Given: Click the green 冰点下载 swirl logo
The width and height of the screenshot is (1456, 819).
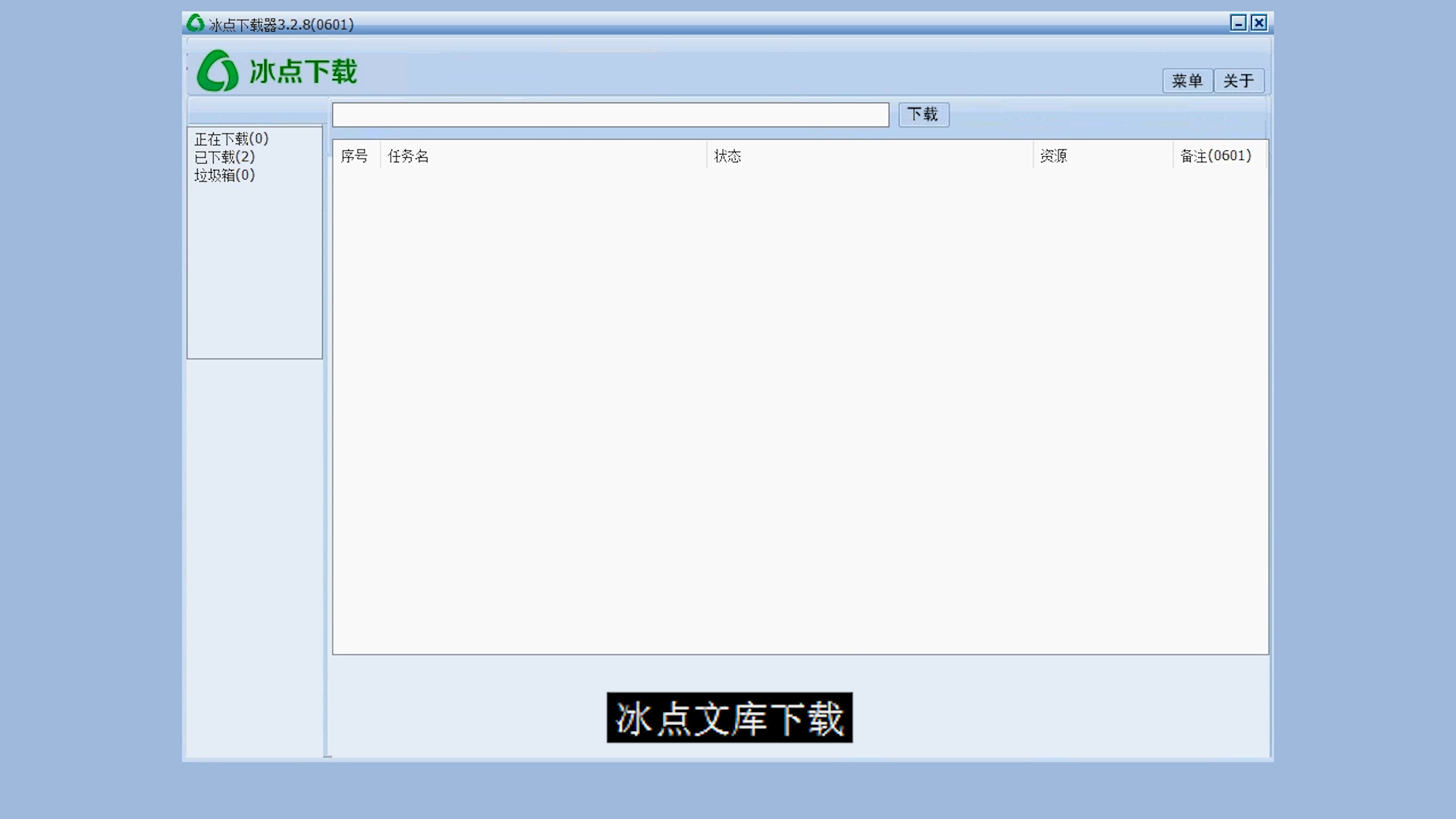Looking at the screenshot, I should pyautogui.click(x=218, y=71).
